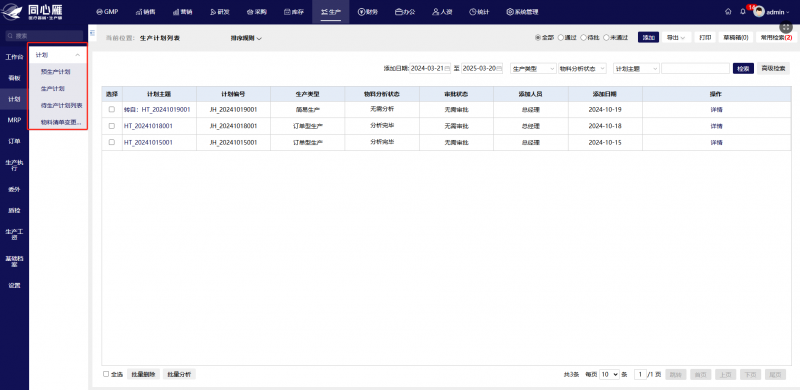Open the 排序规则 dropdown
This screenshot has height=390, width=800.
coord(246,38)
